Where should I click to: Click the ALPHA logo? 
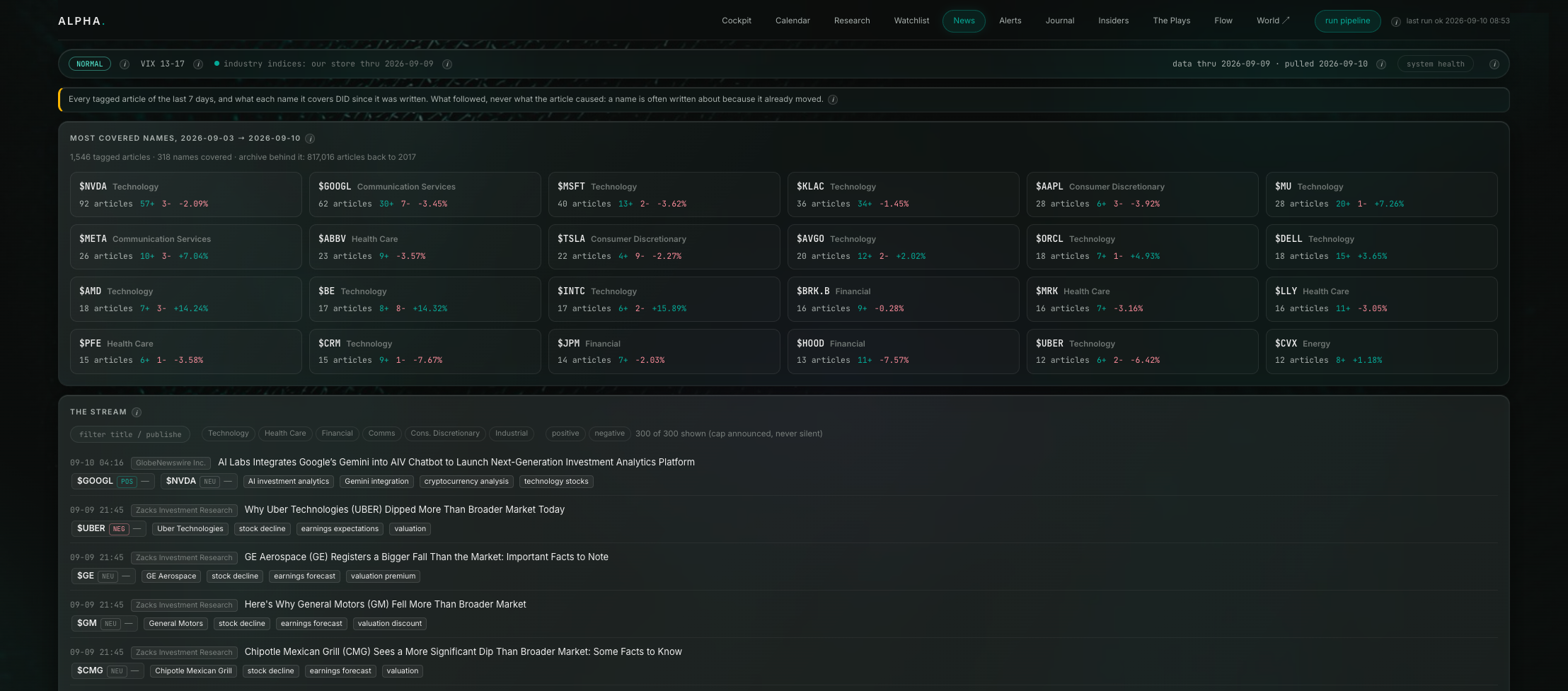coord(81,21)
